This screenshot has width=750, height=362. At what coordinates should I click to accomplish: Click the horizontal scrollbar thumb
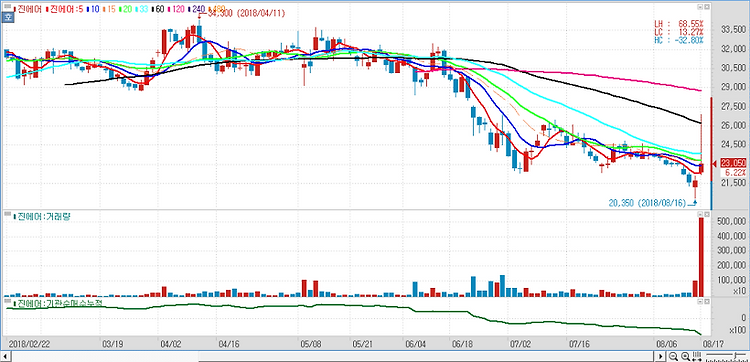(x=426, y=357)
